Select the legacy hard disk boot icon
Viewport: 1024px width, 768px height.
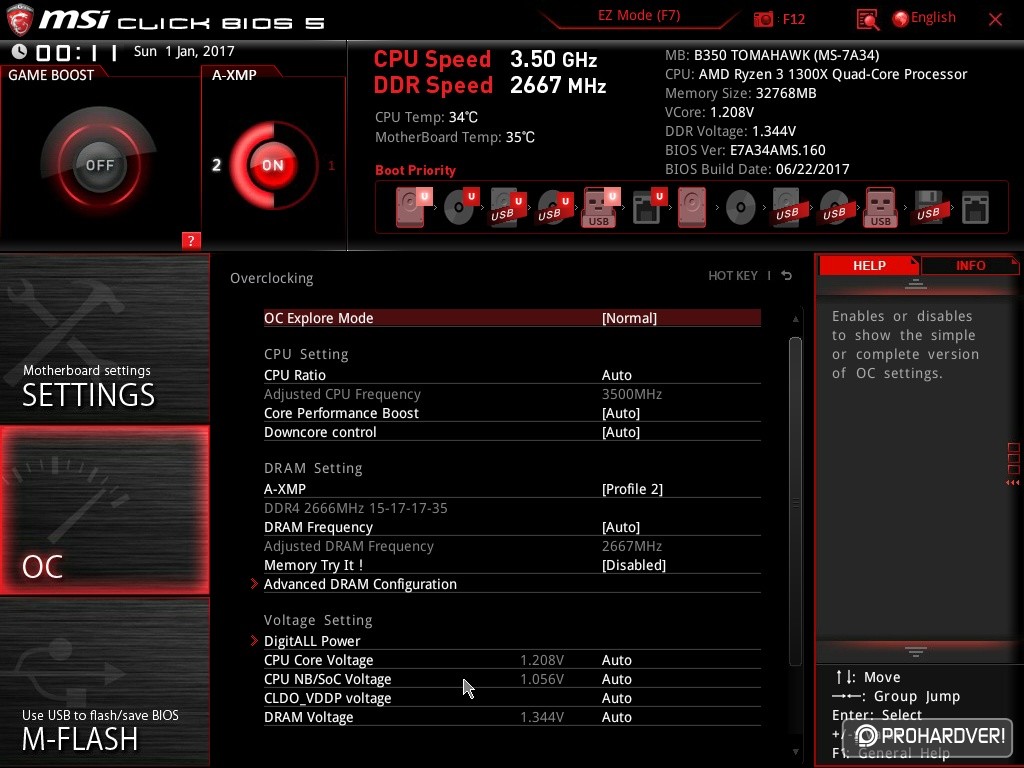pos(692,207)
